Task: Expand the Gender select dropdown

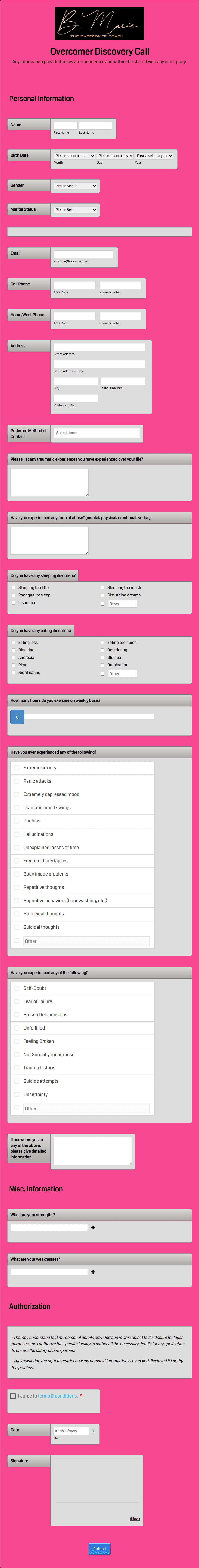Action: 76,186
